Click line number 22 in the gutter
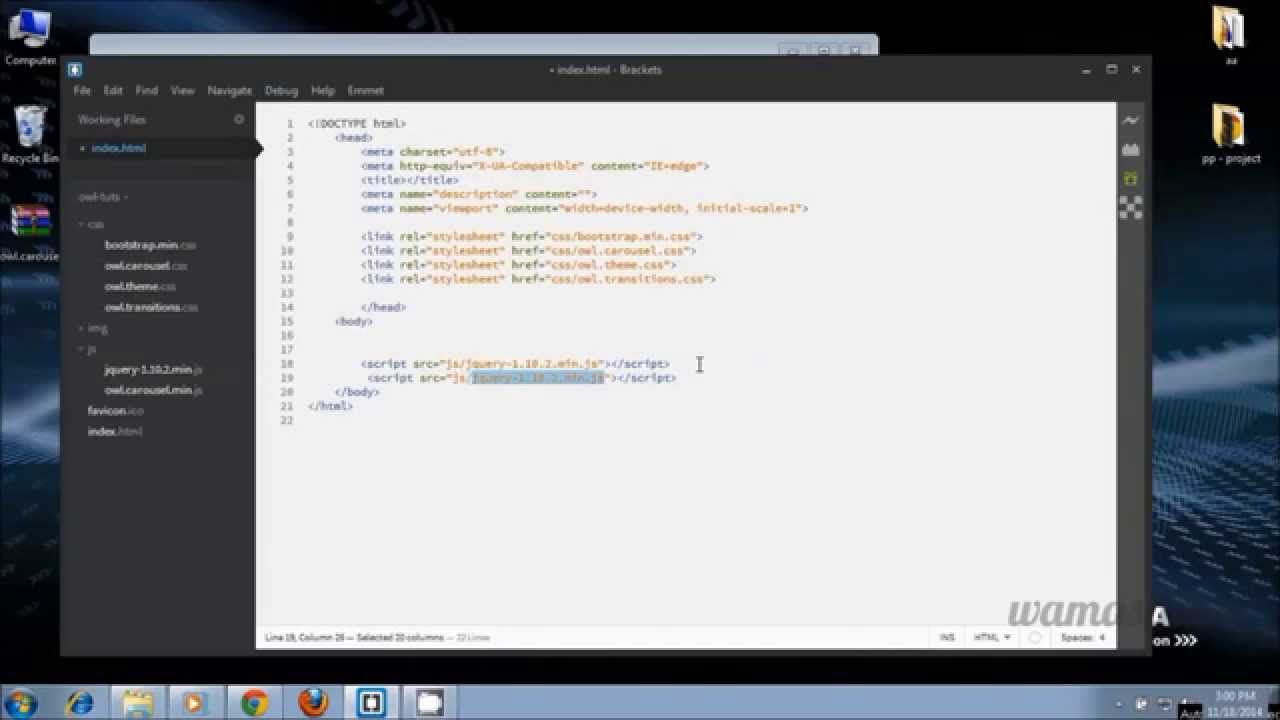The width and height of the screenshot is (1280, 720). (287, 421)
